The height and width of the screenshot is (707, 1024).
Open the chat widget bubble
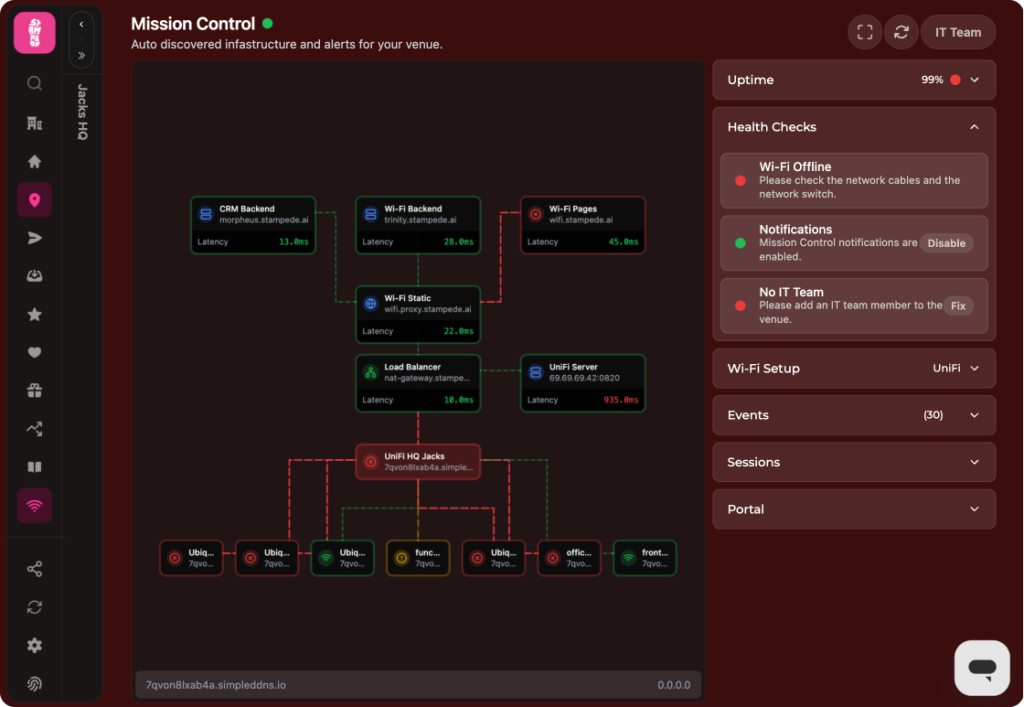tap(982, 667)
